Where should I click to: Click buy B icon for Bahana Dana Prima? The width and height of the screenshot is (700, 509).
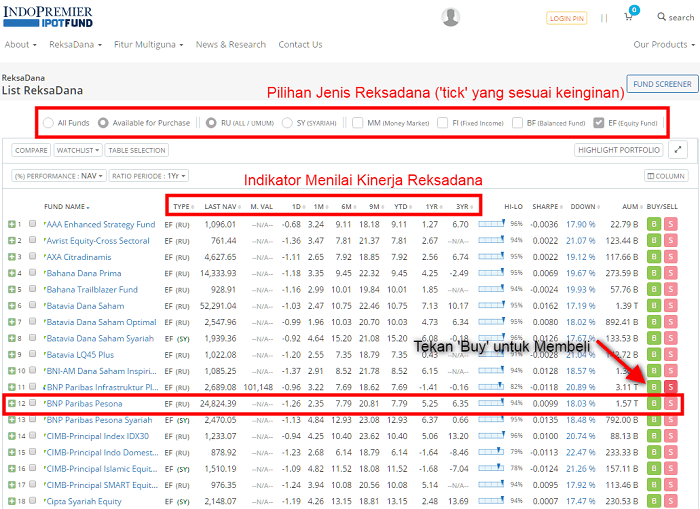[654, 273]
